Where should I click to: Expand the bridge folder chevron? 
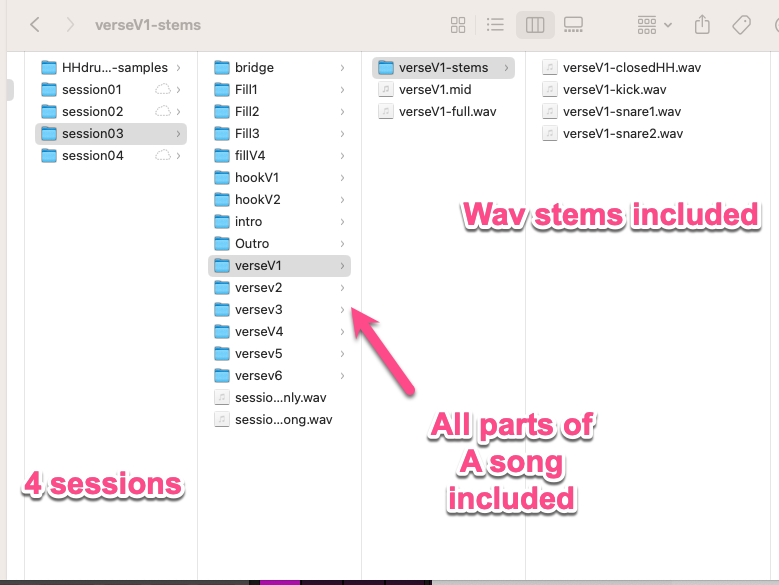click(x=342, y=68)
